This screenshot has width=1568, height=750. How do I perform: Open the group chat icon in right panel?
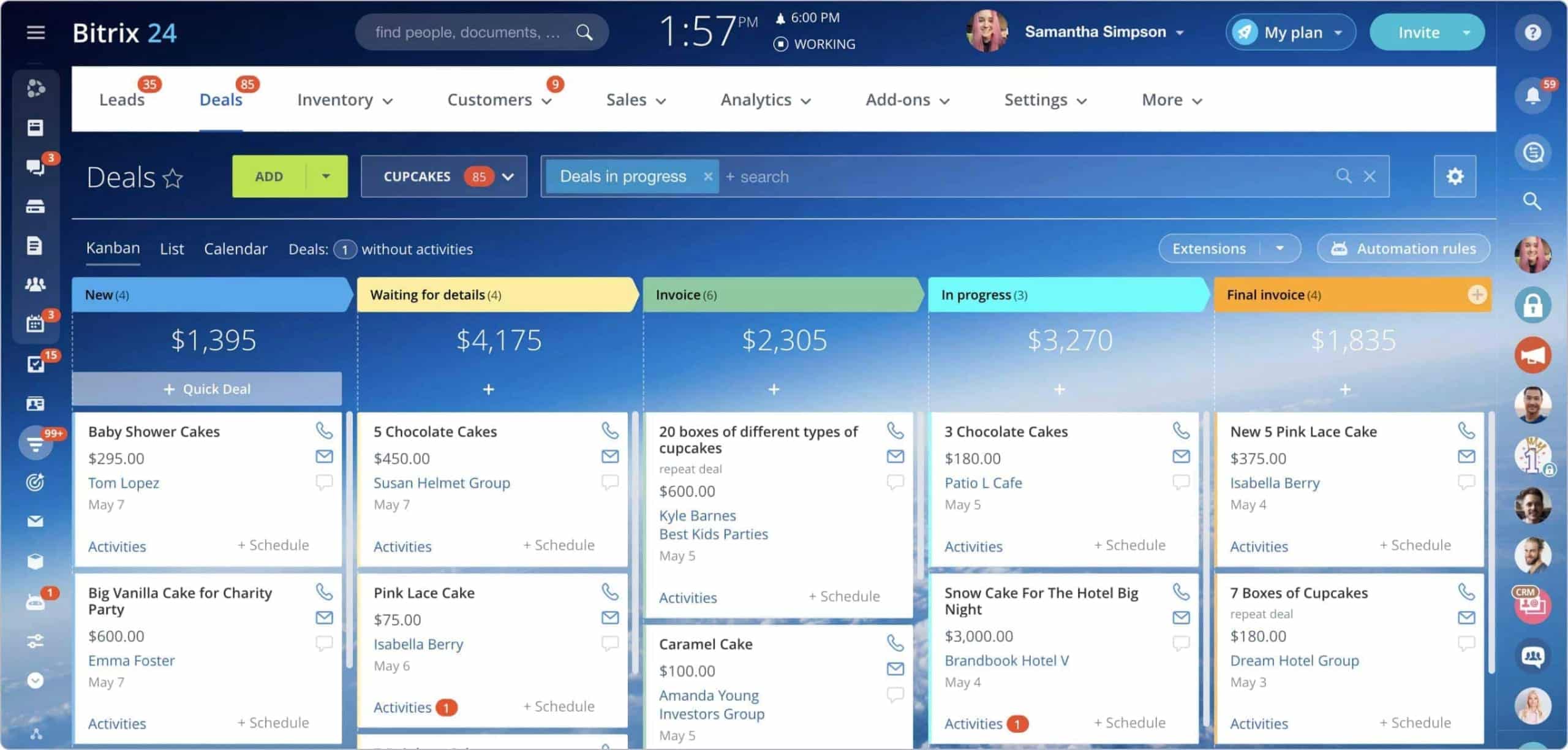click(x=1532, y=656)
